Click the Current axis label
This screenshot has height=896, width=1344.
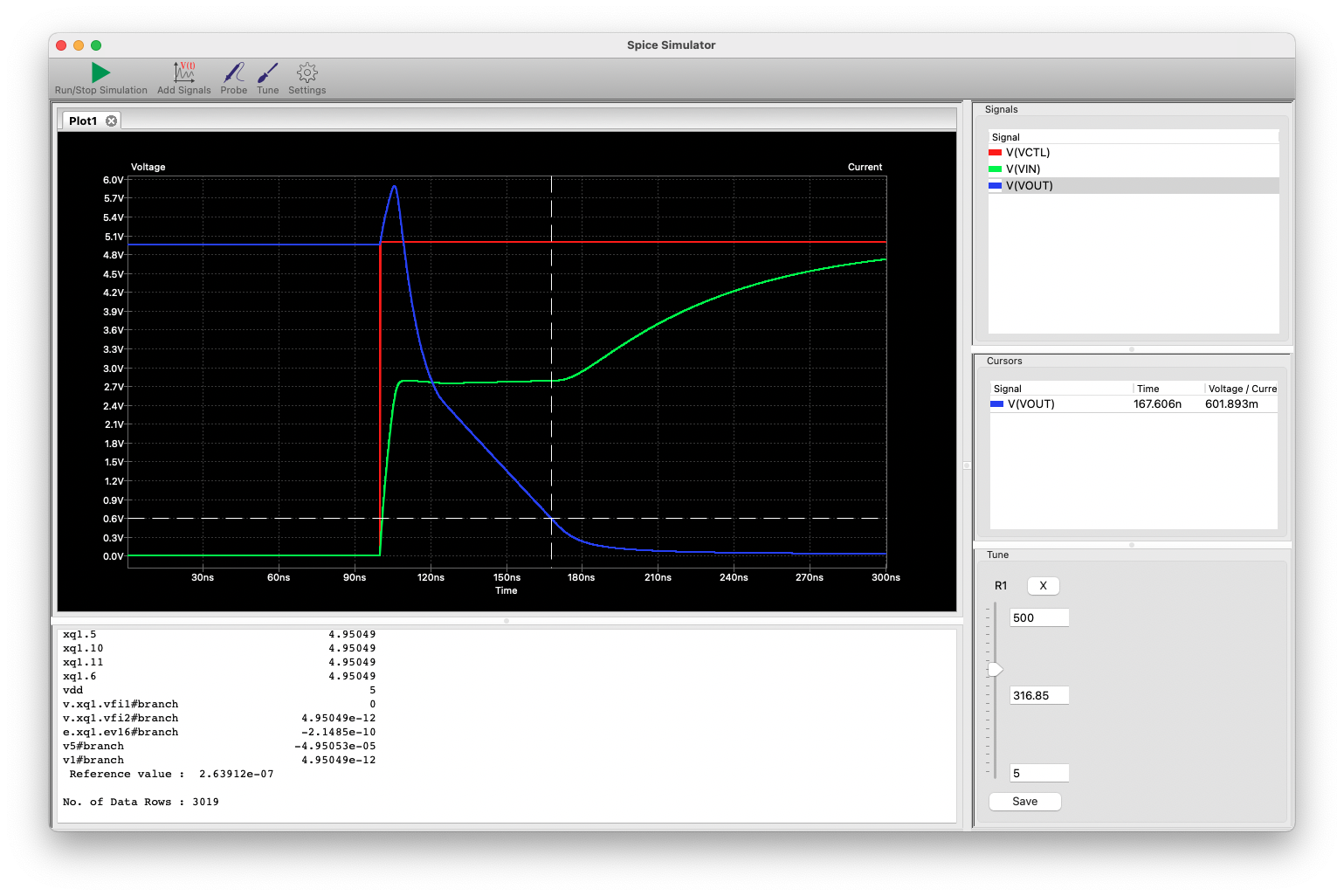[865, 167]
